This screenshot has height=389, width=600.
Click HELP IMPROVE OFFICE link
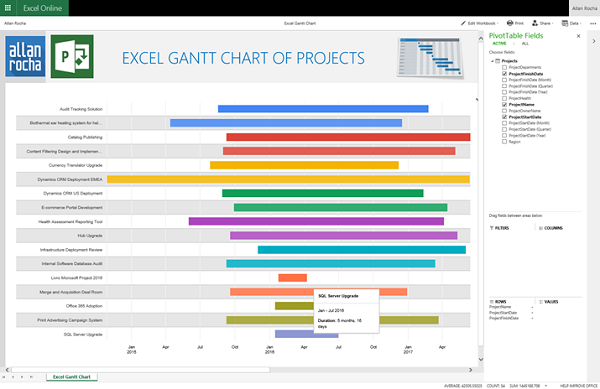click(x=579, y=386)
